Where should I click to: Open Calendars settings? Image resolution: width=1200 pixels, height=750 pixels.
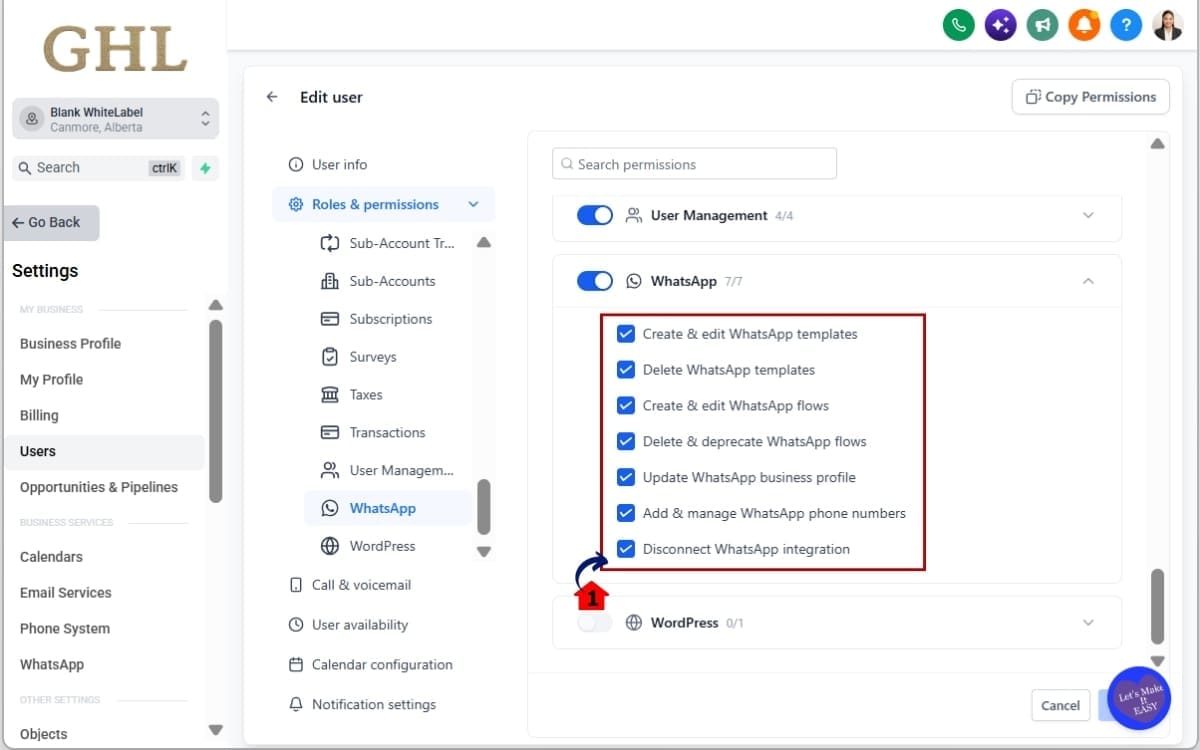(x=51, y=556)
